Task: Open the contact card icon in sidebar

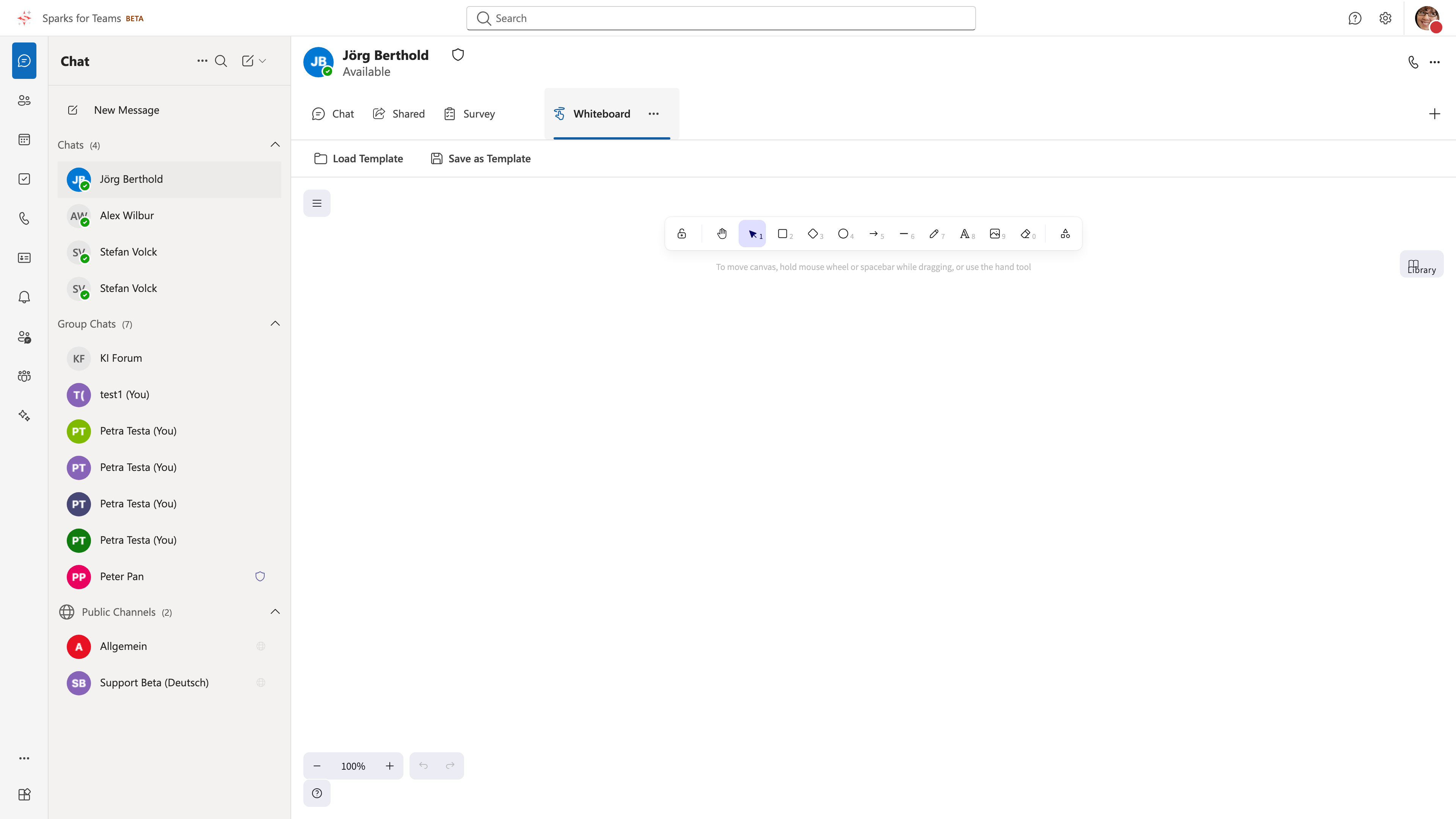Action: pyautogui.click(x=24, y=258)
